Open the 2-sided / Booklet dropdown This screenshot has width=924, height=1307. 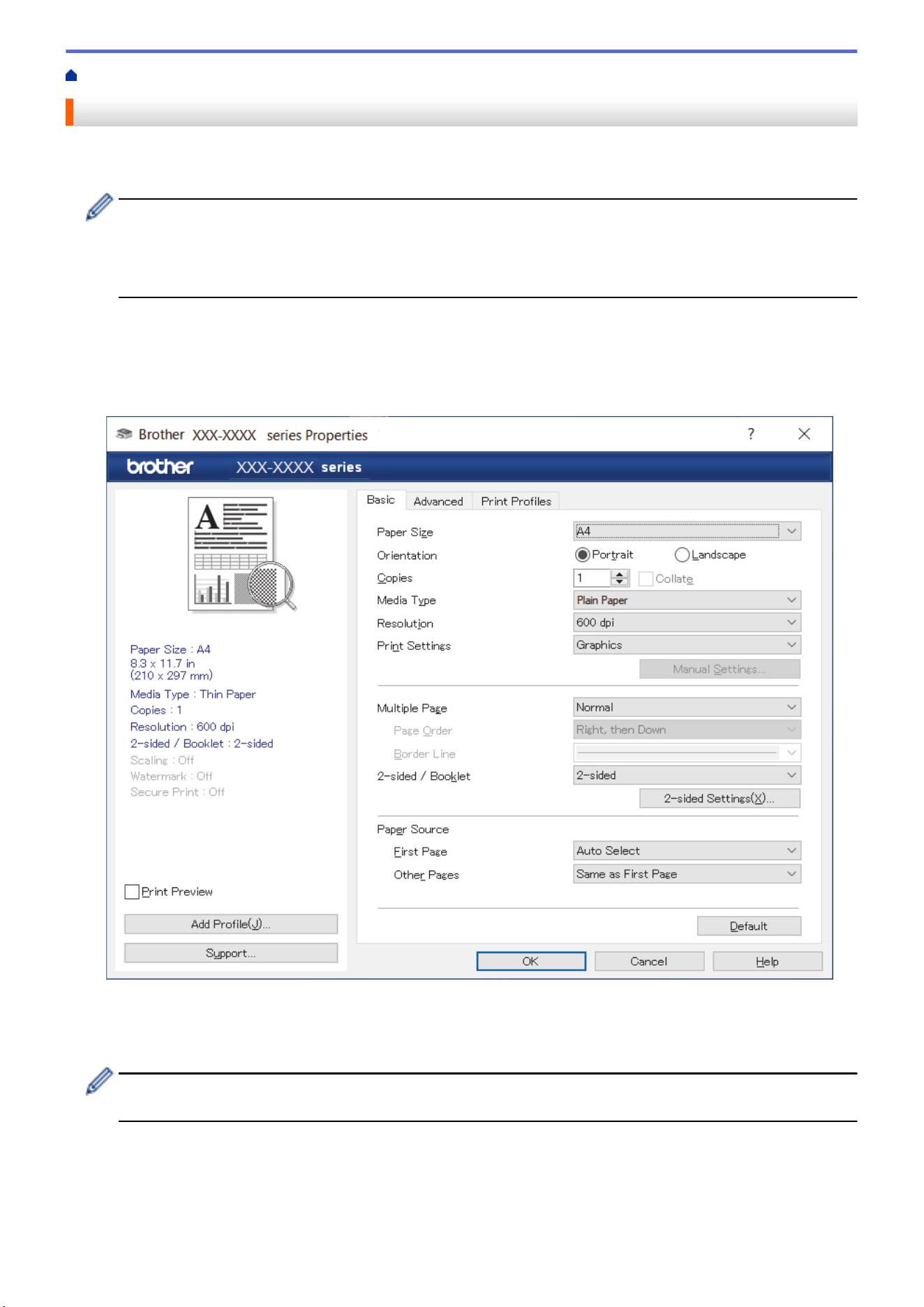[687, 775]
